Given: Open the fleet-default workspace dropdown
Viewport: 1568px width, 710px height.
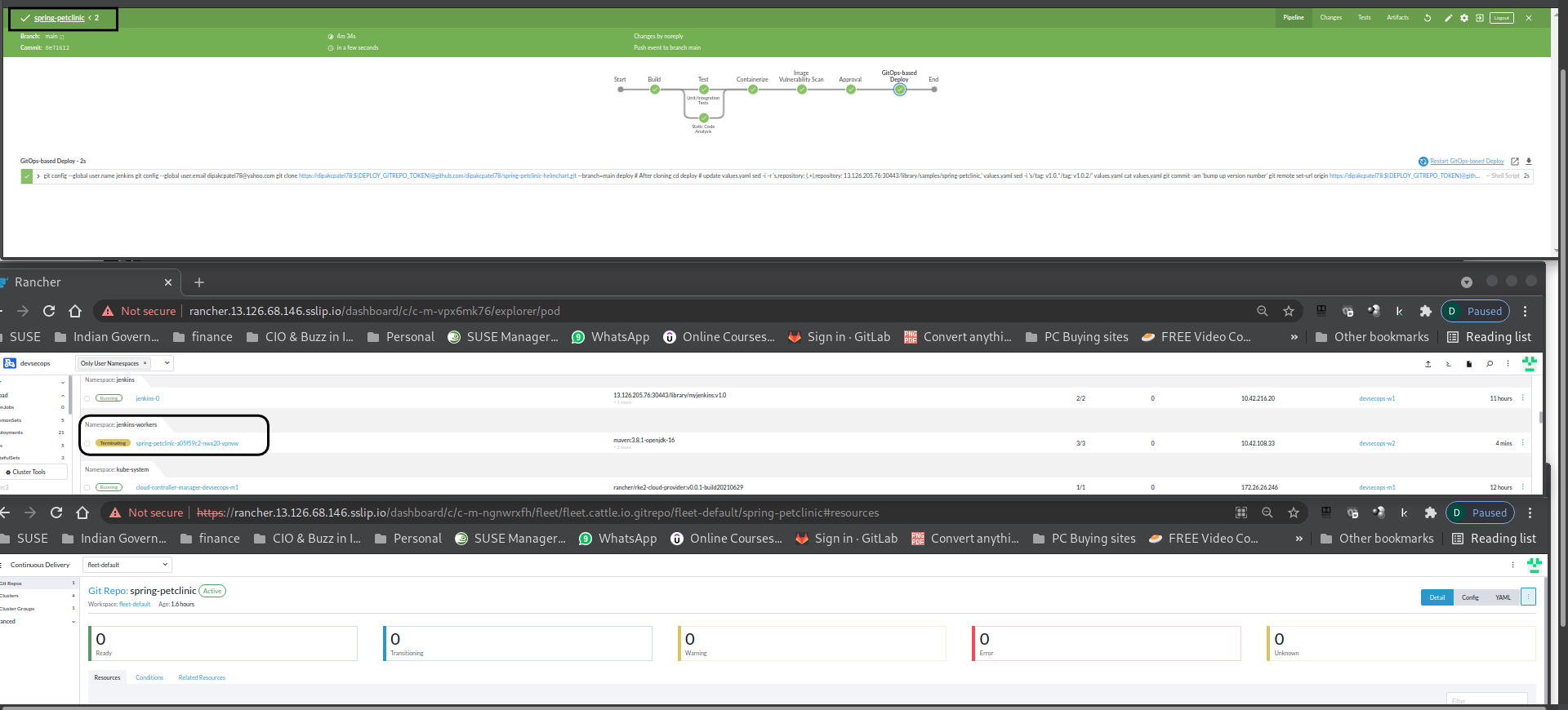Looking at the screenshot, I should (127, 565).
